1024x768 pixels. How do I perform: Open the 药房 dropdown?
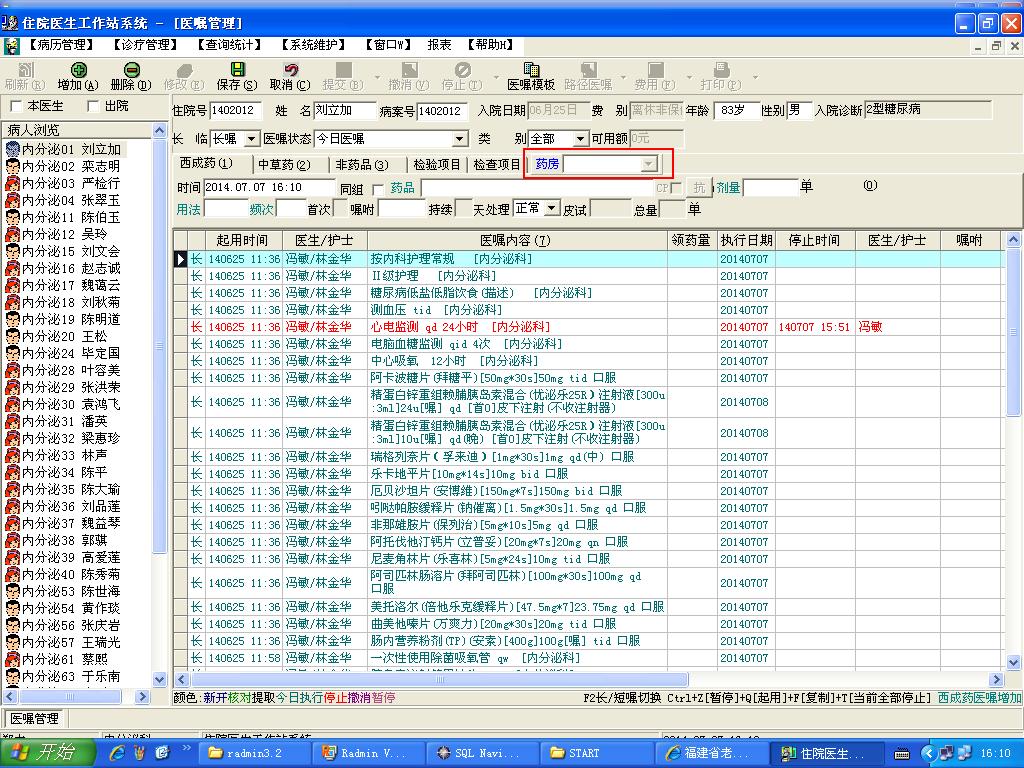click(648, 164)
